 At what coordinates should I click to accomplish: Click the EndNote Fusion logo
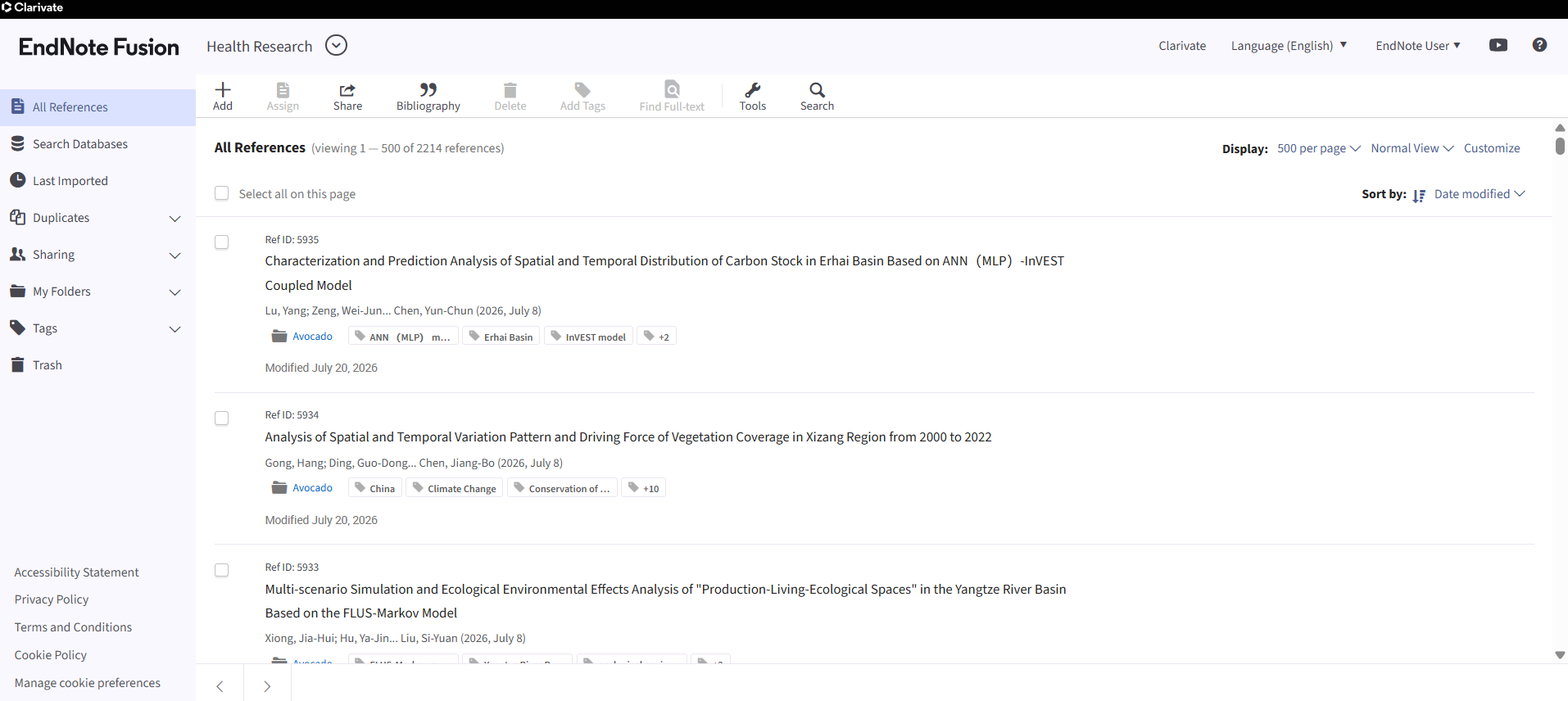click(x=98, y=47)
